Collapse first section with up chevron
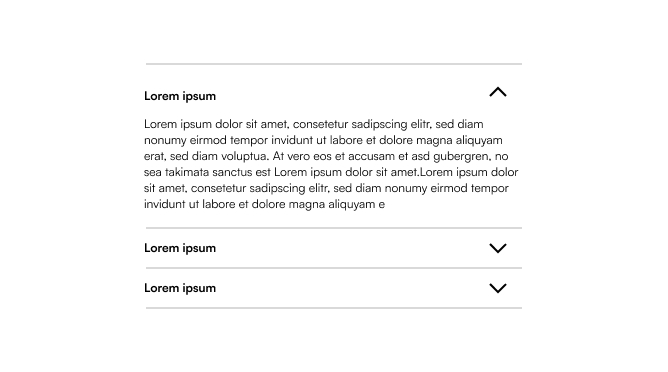The height and width of the screenshot is (372, 668). point(498,92)
